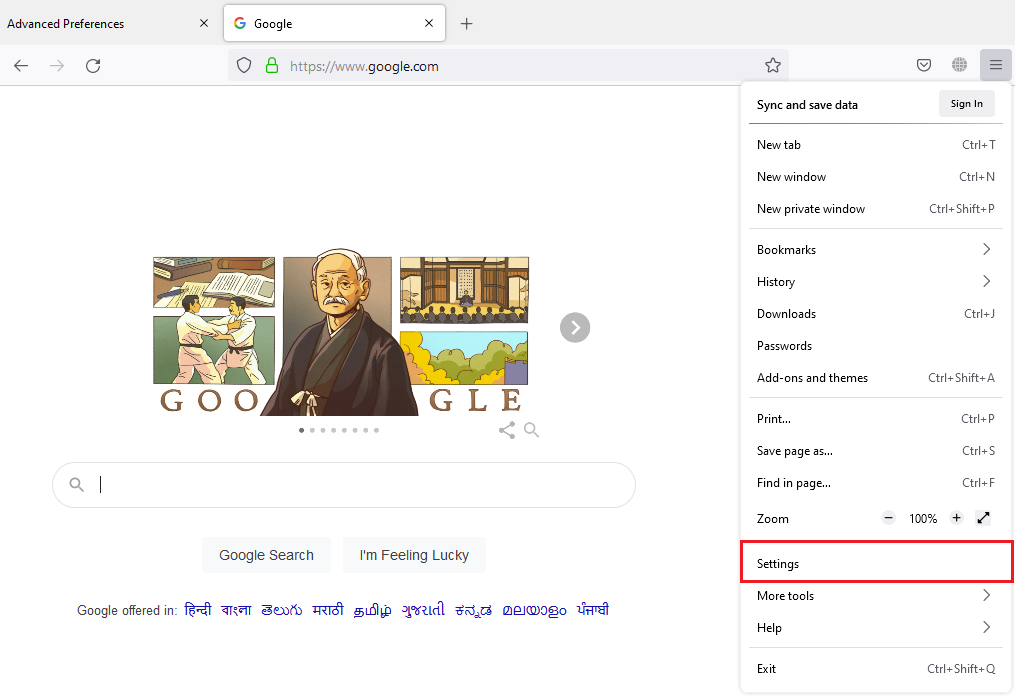Viewport: 1025px width, 700px height.
Task: Expand the History submenu
Action: click(x=876, y=282)
